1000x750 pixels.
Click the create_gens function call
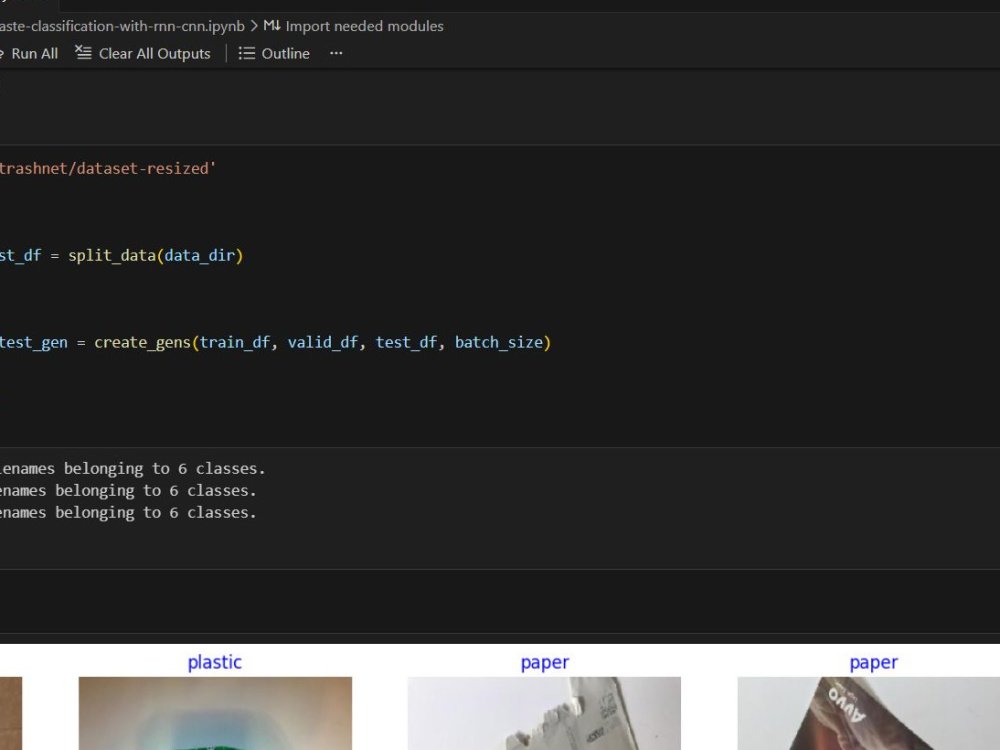[x=142, y=342]
